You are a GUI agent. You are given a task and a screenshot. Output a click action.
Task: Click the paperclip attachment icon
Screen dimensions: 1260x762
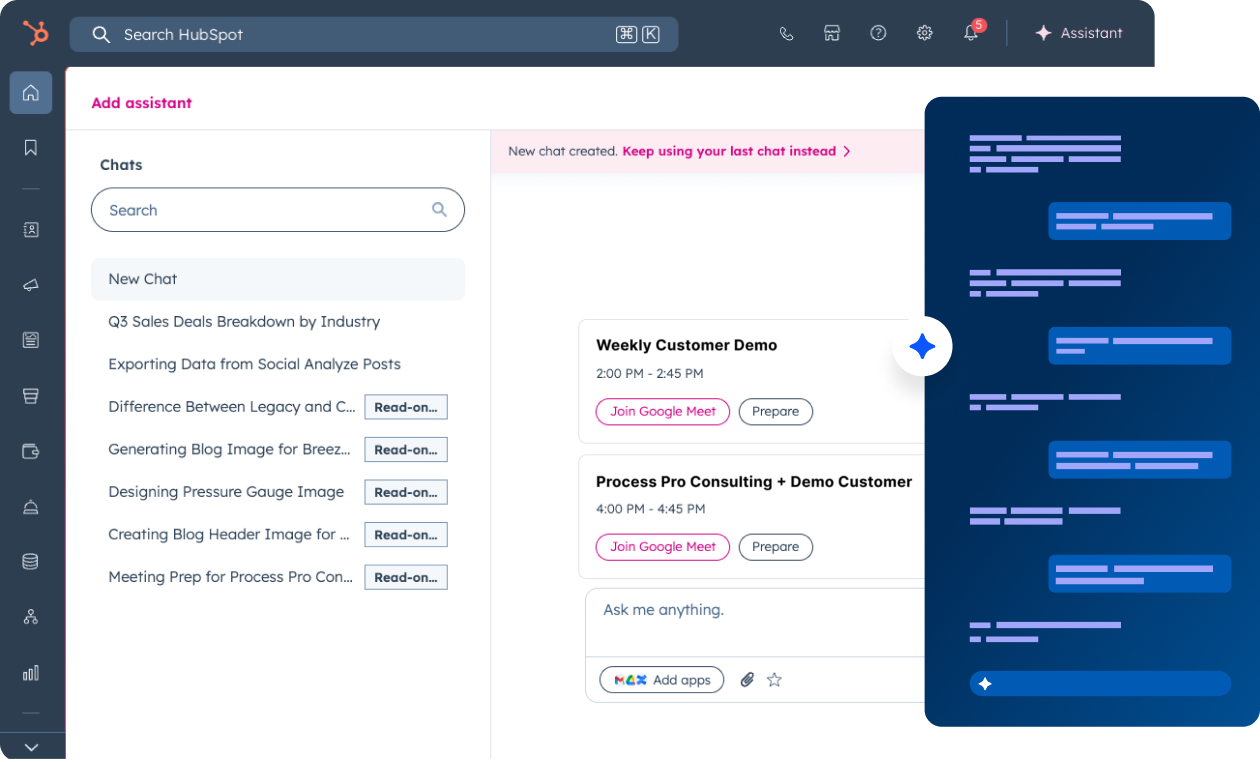click(747, 680)
